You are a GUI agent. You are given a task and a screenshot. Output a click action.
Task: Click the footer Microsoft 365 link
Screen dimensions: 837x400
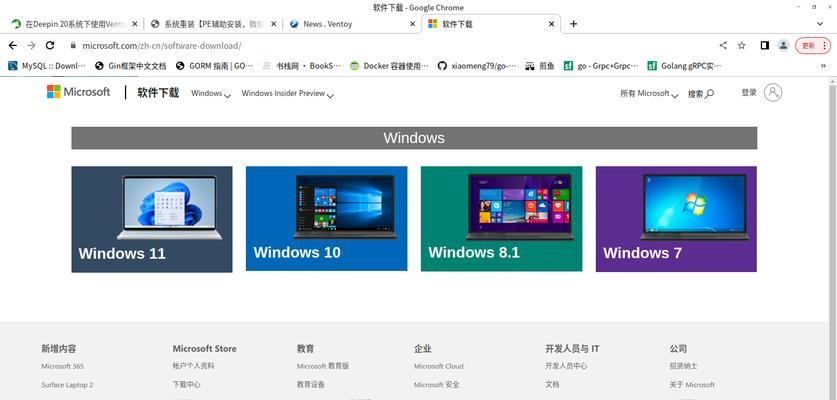coord(62,366)
